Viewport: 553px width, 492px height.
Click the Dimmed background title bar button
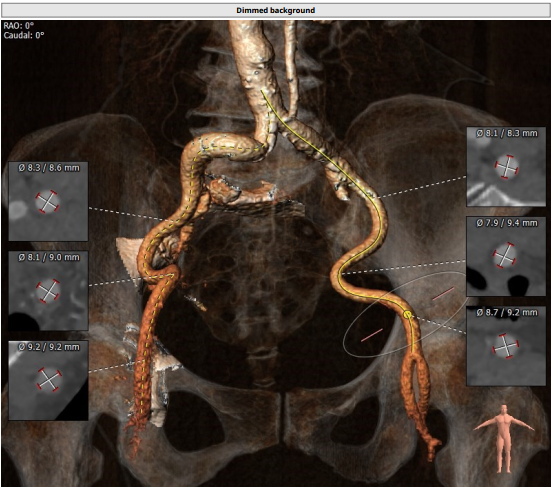(x=275, y=10)
